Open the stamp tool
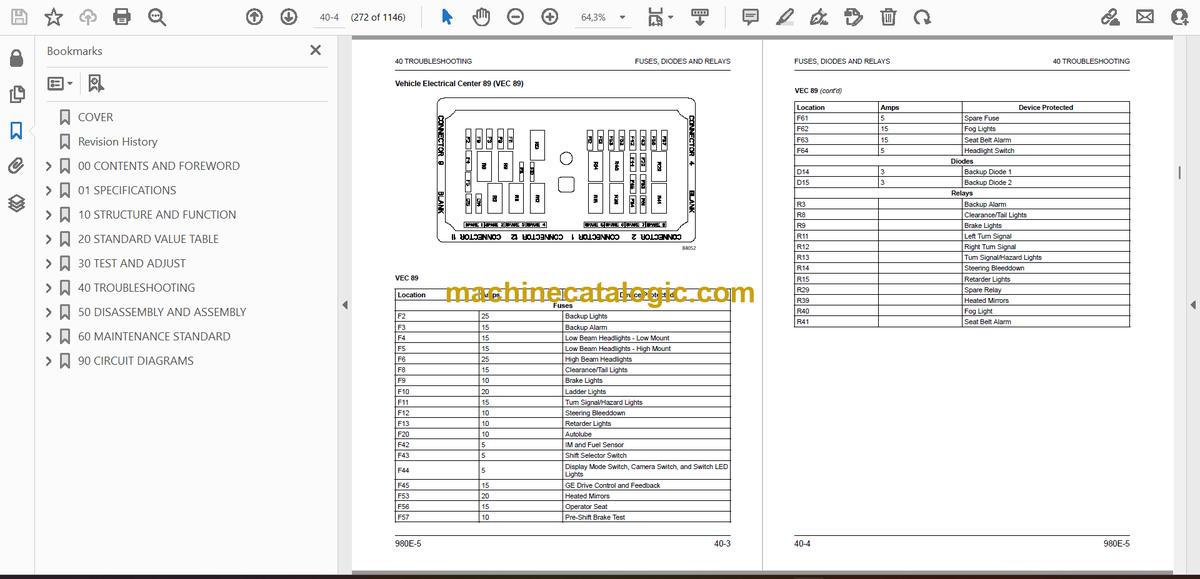 (853, 17)
